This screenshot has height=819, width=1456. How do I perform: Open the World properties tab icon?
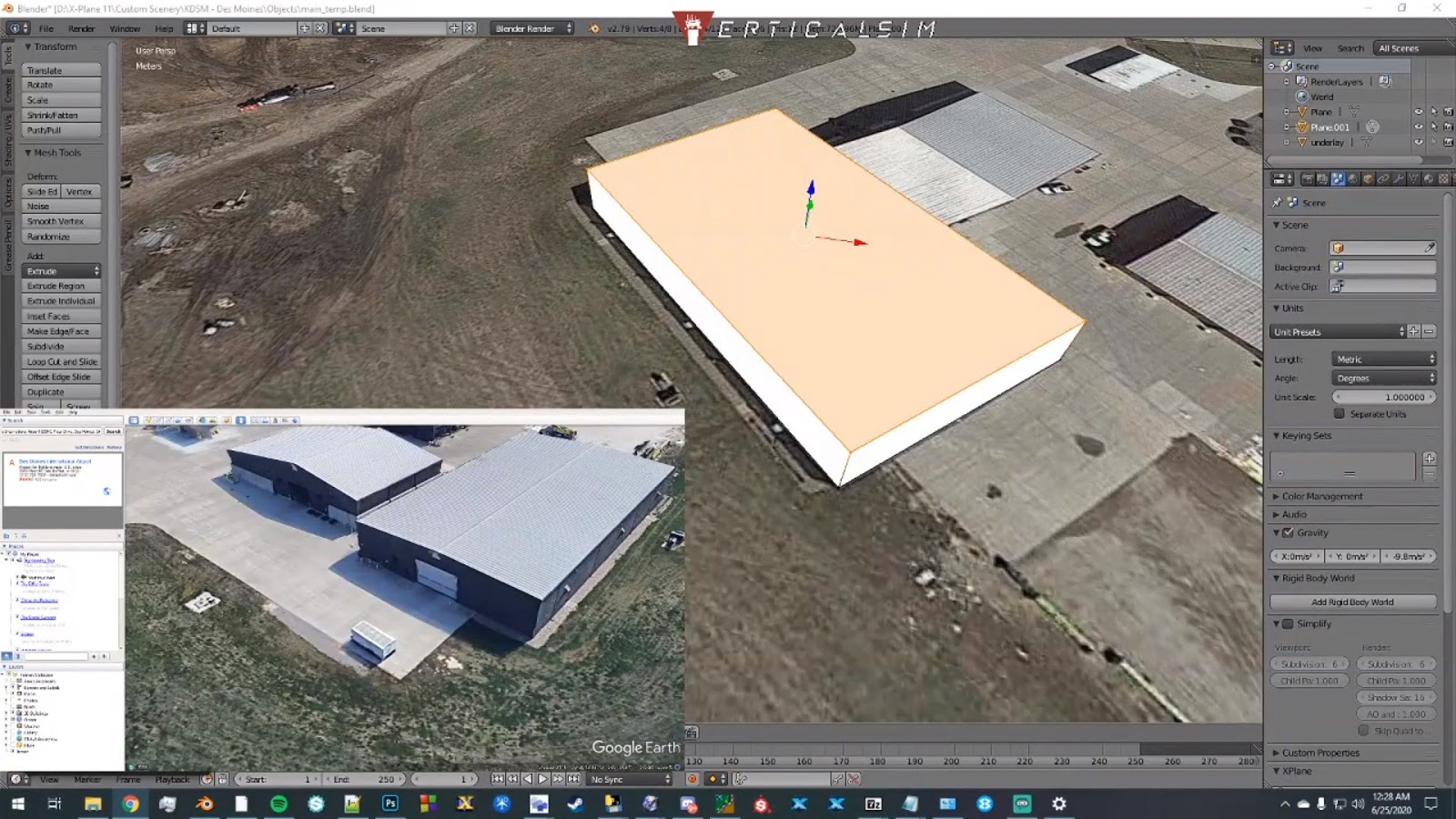[x=1352, y=179]
